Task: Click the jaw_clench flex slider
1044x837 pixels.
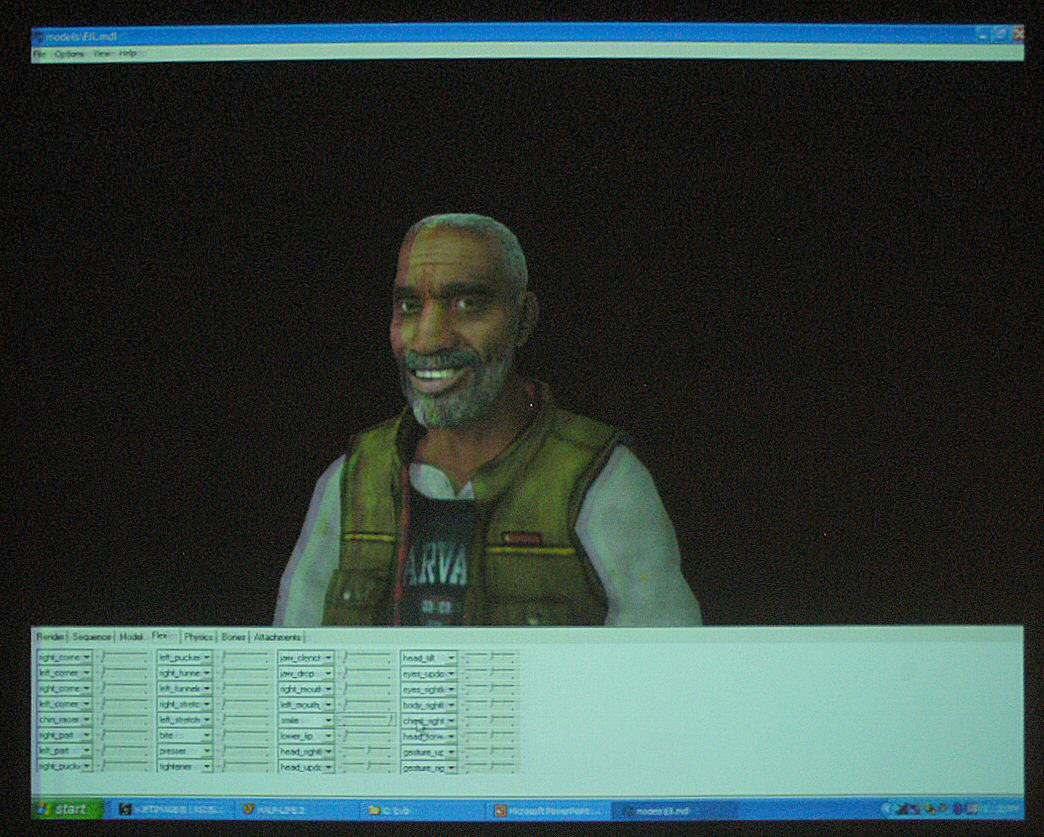Action: coord(366,657)
